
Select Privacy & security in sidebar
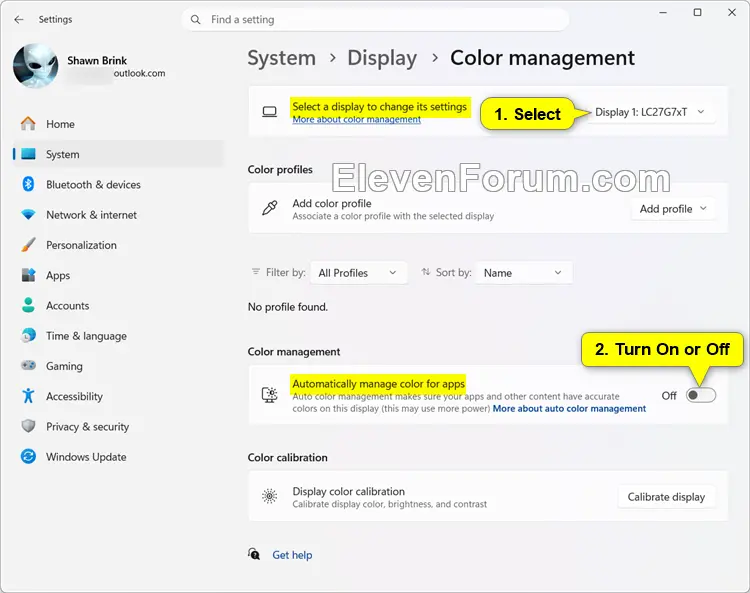(x=118, y=426)
